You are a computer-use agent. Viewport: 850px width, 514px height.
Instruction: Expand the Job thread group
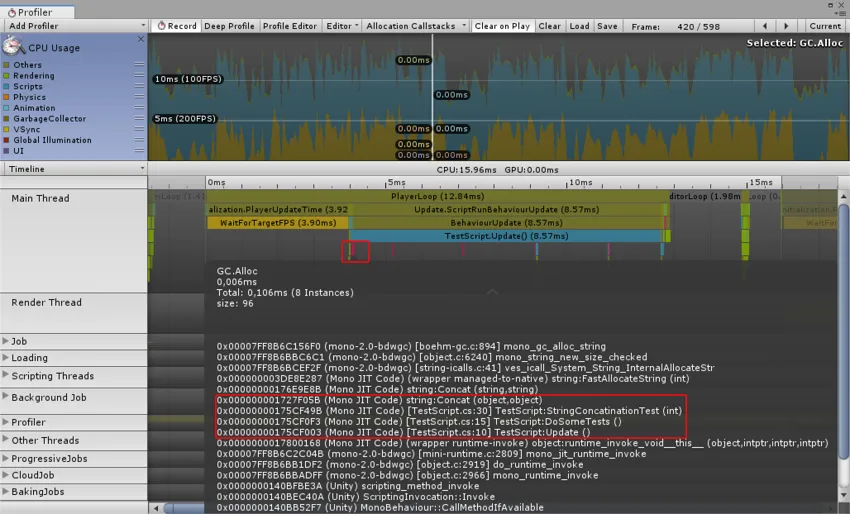tap(5, 340)
